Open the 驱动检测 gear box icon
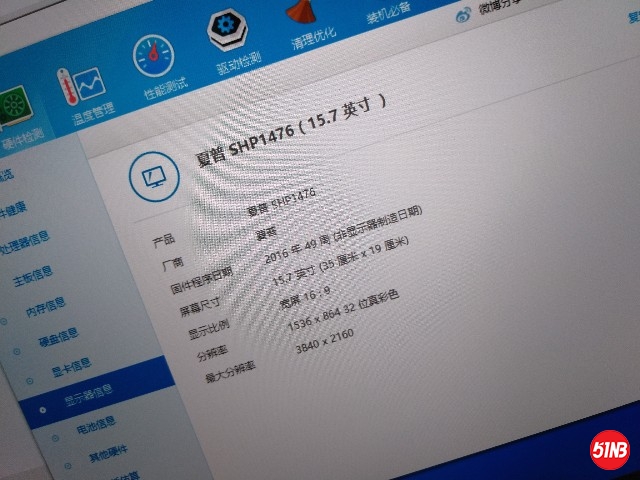Viewport: 640px width, 480px height. [x=227, y=29]
